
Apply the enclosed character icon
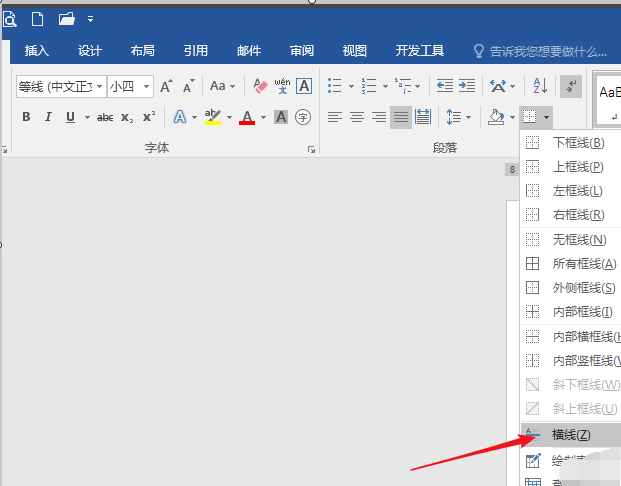point(303,117)
